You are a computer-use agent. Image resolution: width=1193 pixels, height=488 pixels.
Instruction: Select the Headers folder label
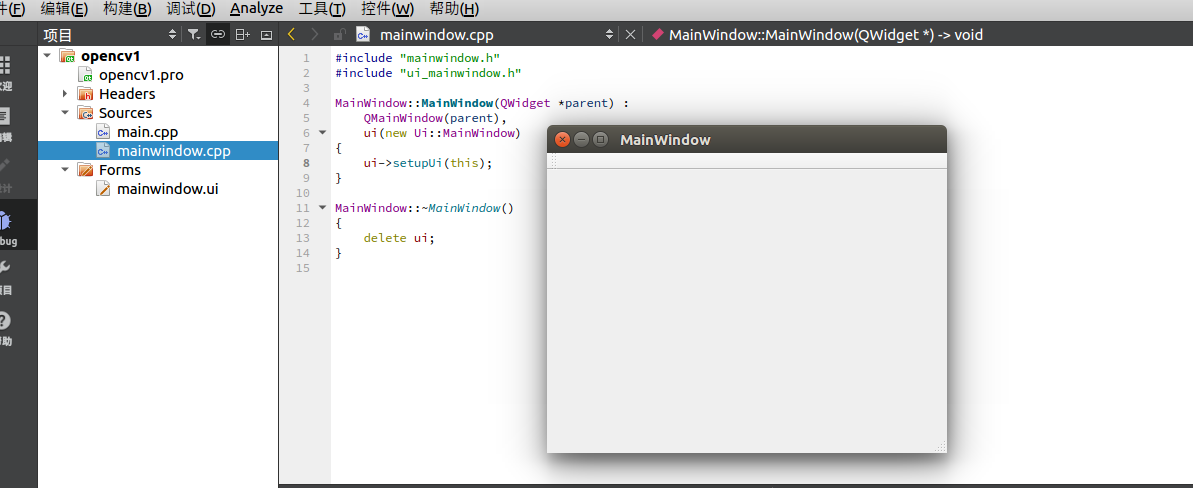click(127, 94)
